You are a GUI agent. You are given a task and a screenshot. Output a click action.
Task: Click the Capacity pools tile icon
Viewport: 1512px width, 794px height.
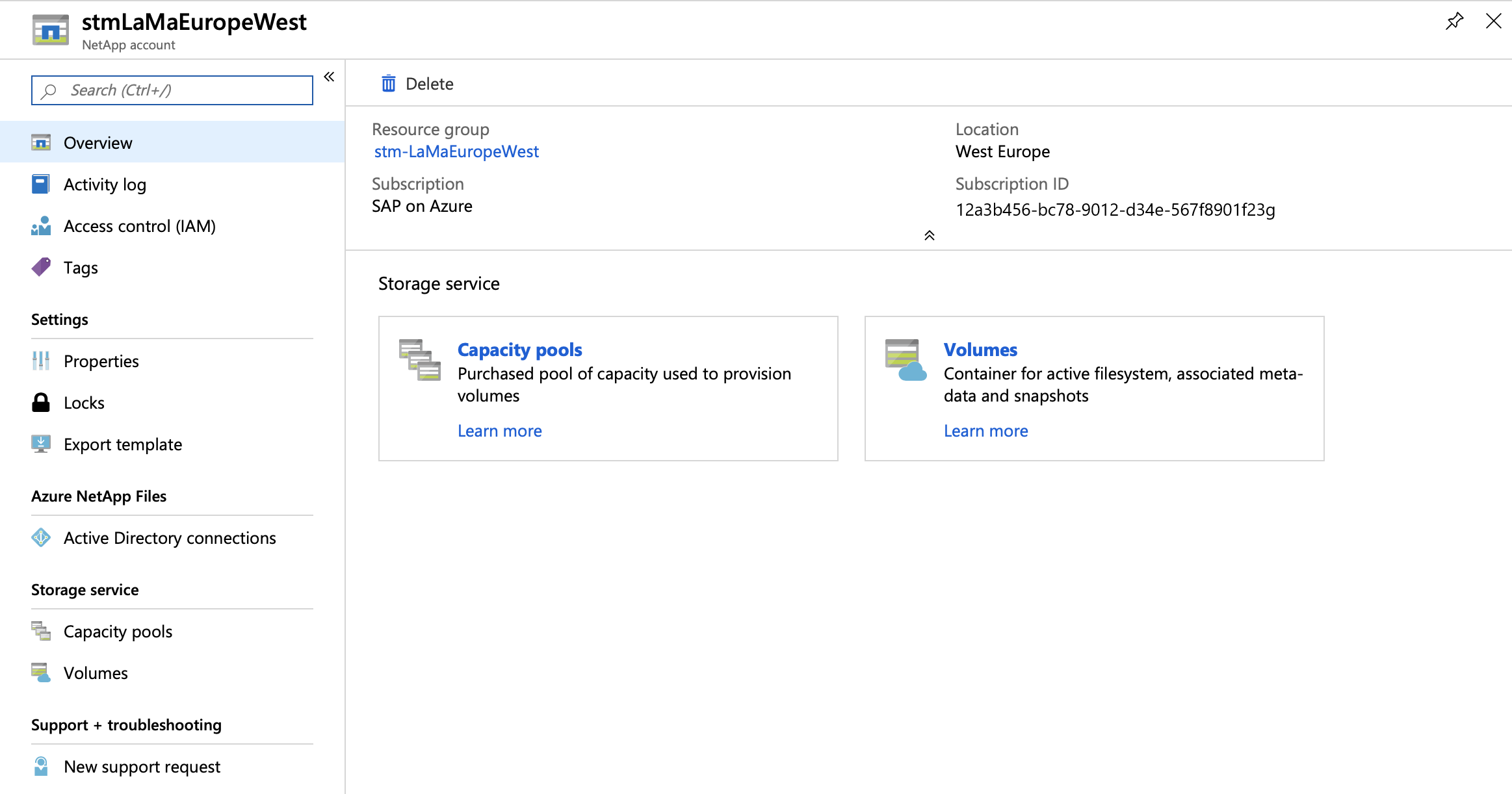tap(419, 359)
